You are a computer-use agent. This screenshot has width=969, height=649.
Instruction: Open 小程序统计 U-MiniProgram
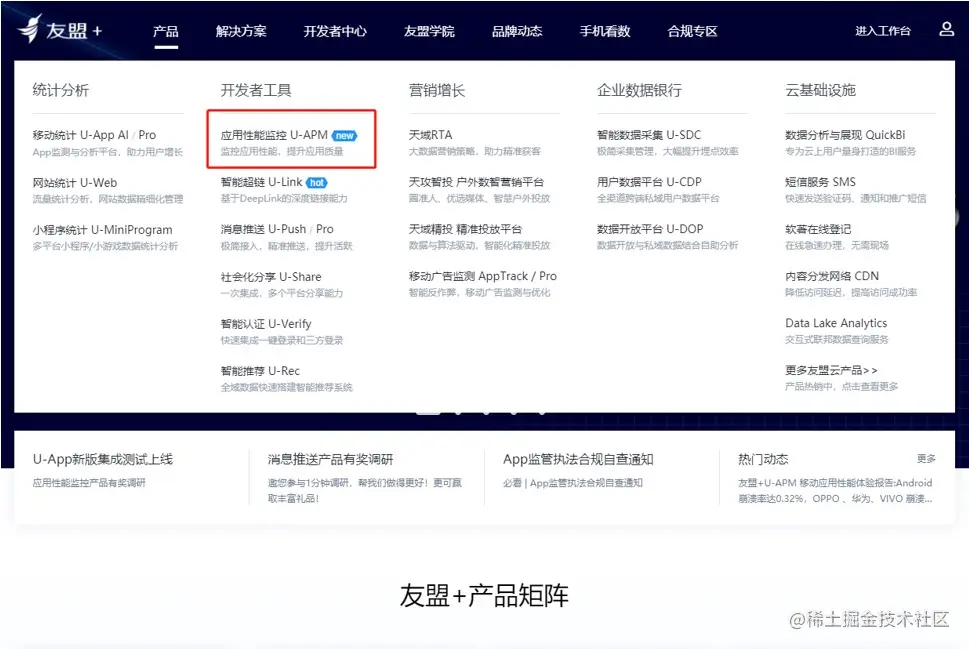tap(103, 229)
